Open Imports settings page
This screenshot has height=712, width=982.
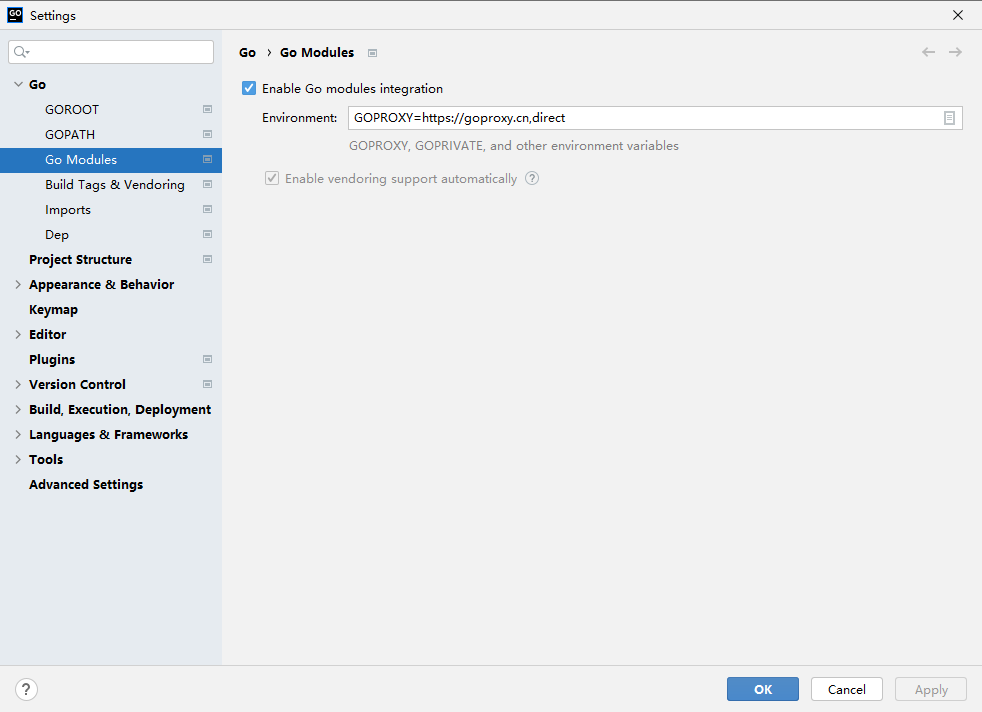(x=111, y=210)
